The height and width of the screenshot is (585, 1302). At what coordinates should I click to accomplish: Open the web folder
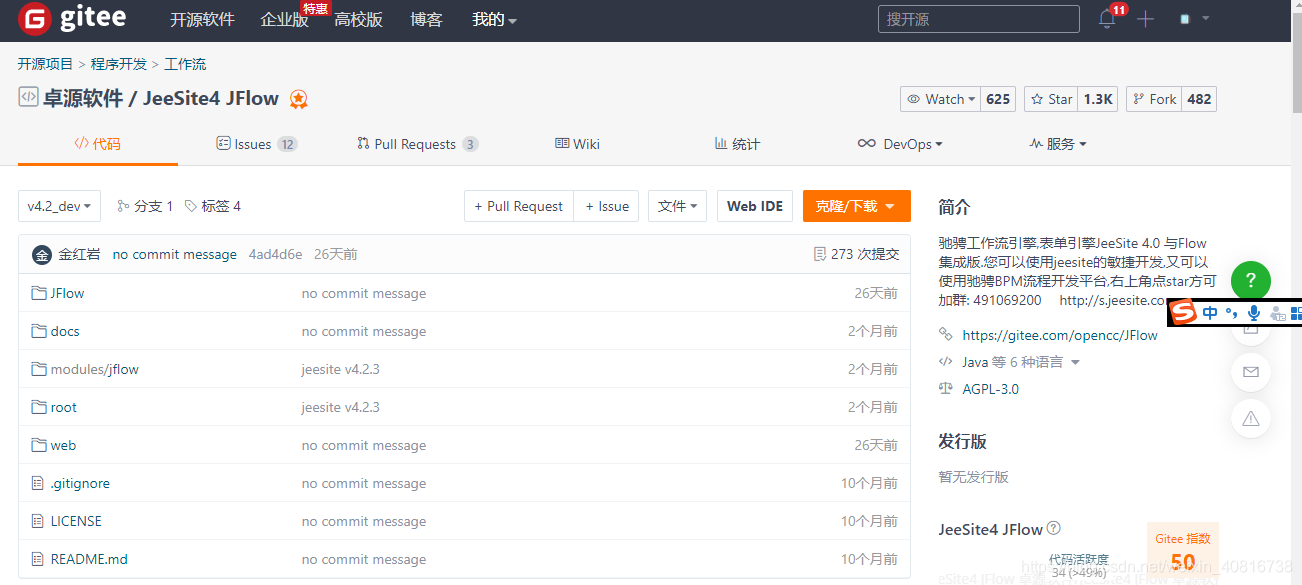click(63, 445)
